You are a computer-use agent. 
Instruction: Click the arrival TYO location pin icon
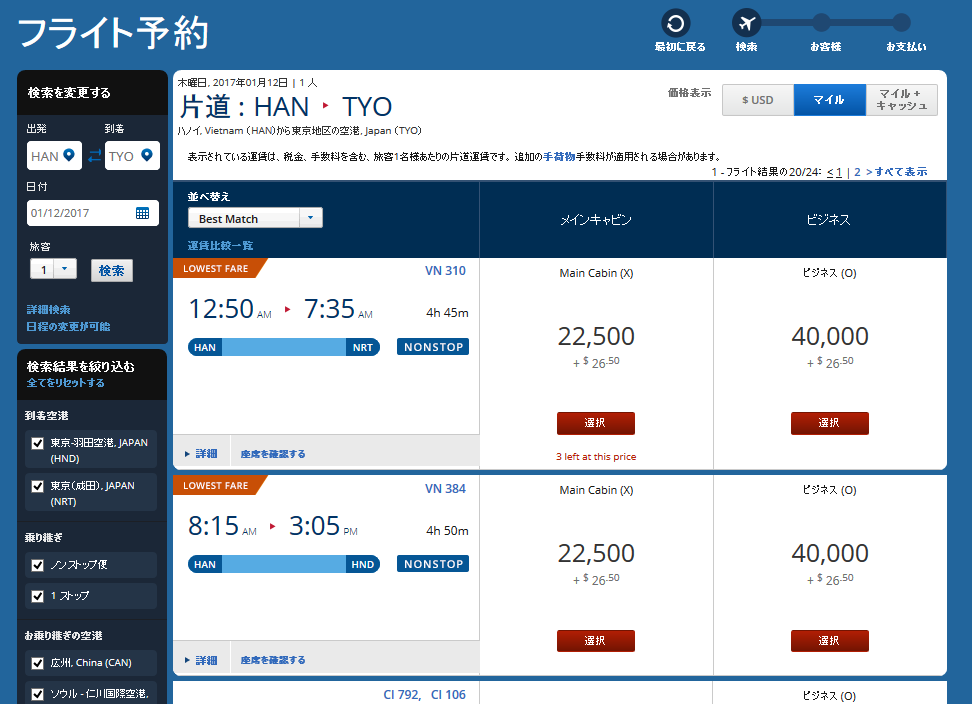tap(146, 156)
